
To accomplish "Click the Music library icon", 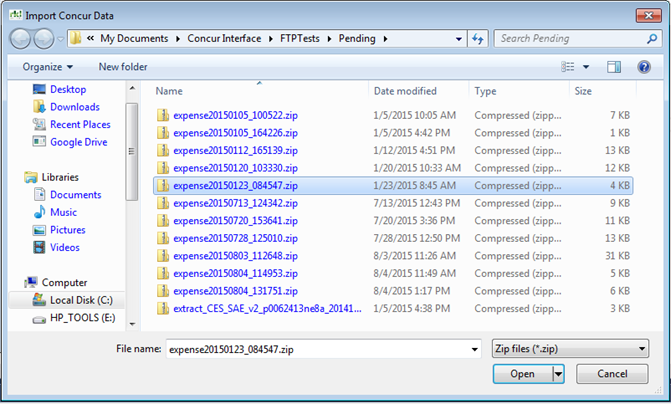I will pyautogui.click(x=39, y=212).
